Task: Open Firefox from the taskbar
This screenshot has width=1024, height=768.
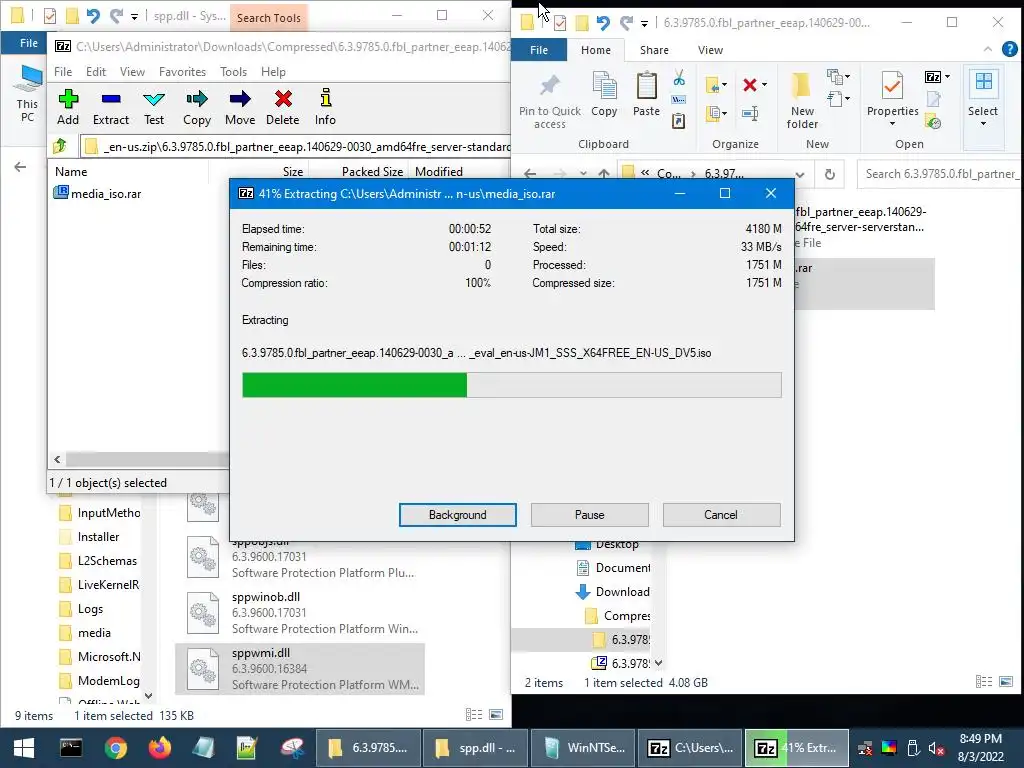Action: point(159,748)
